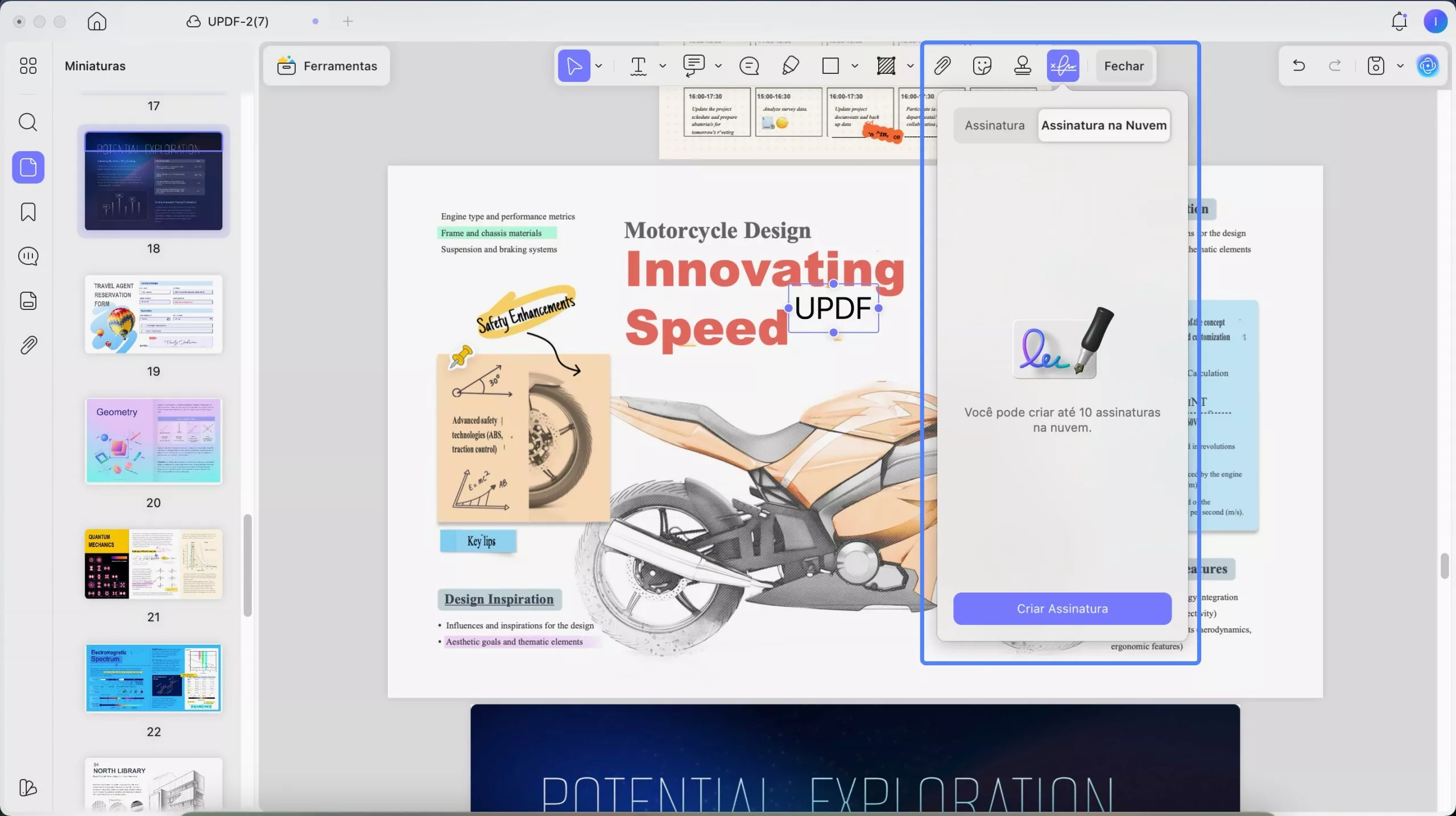Screen dimensions: 1456x816
Task: Open the comments panel icon
Action: (x=28, y=256)
